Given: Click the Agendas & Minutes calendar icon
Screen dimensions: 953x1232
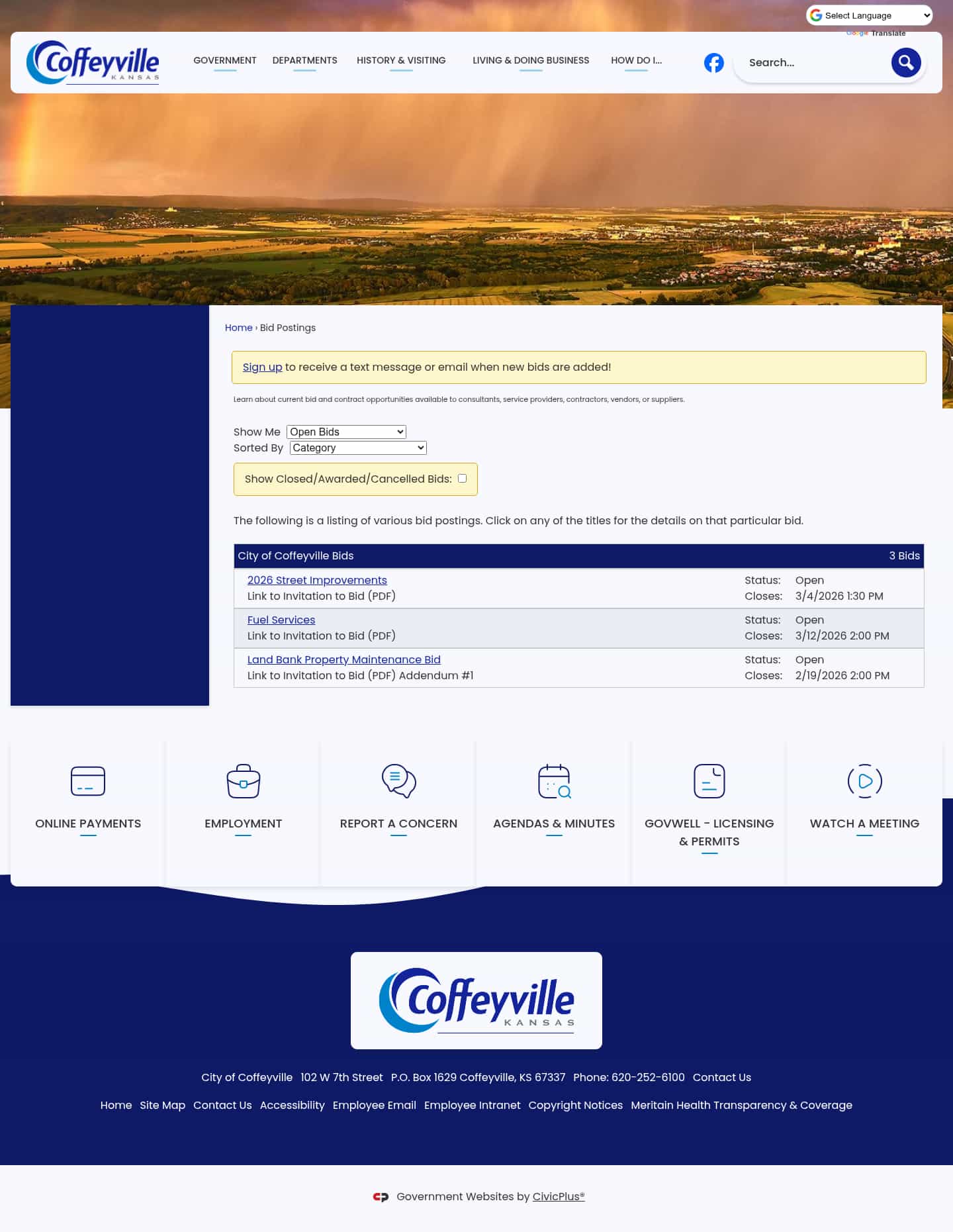Looking at the screenshot, I should tap(555, 781).
